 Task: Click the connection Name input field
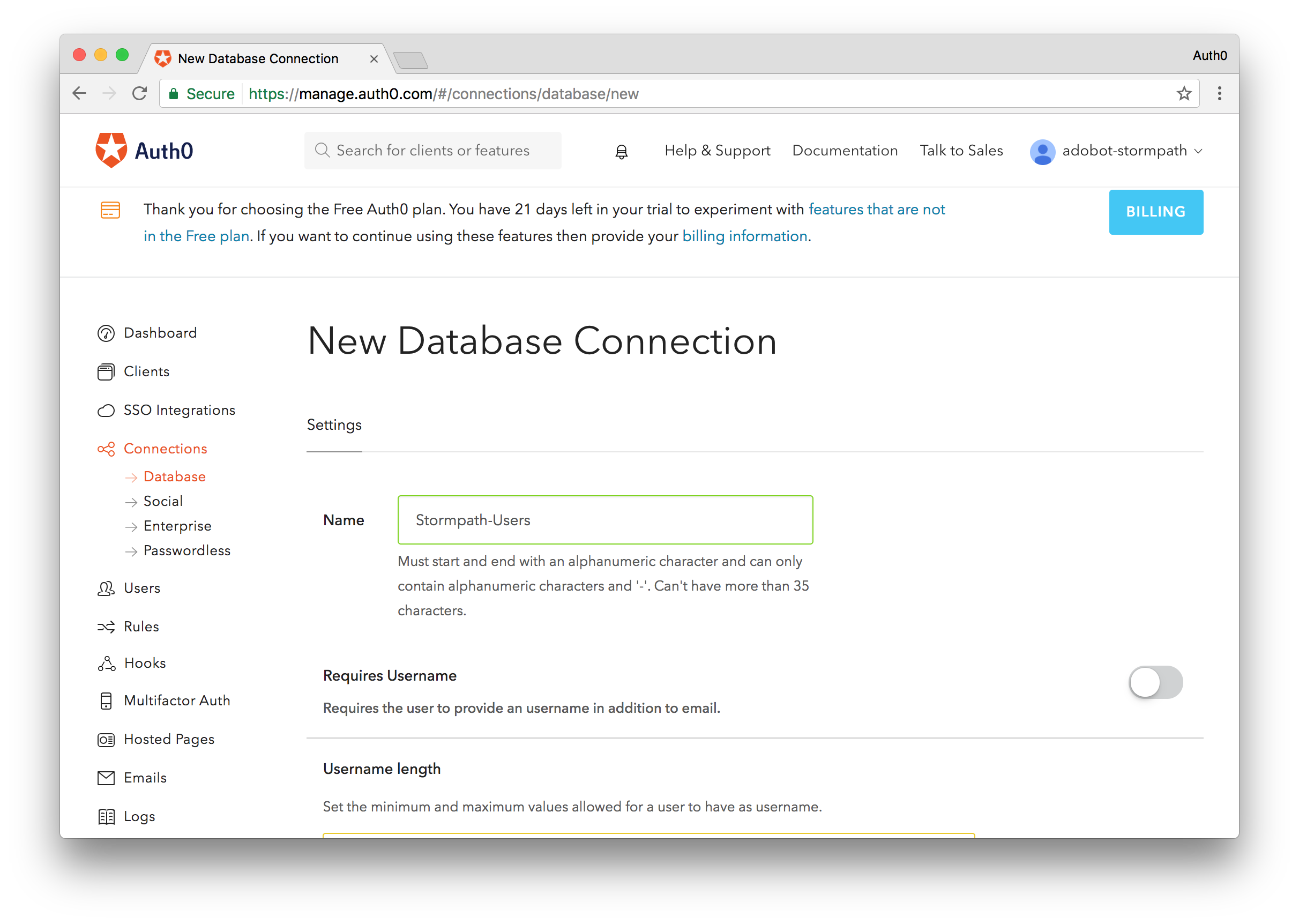click(604, 520)
